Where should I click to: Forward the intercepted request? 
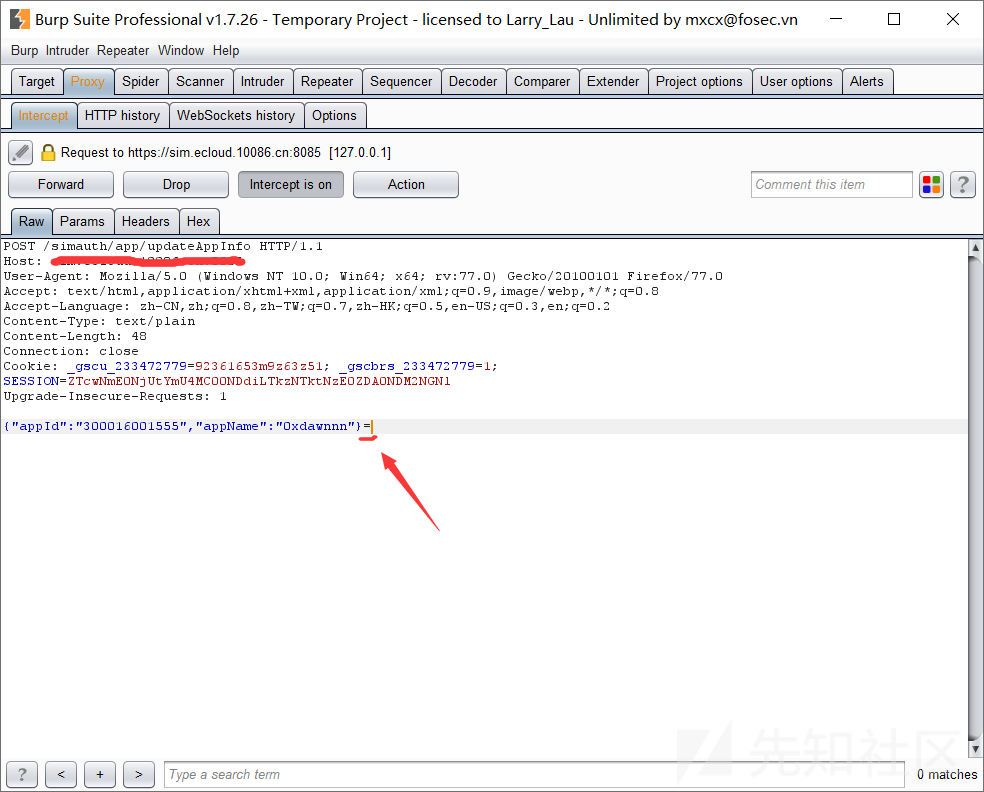61,185
